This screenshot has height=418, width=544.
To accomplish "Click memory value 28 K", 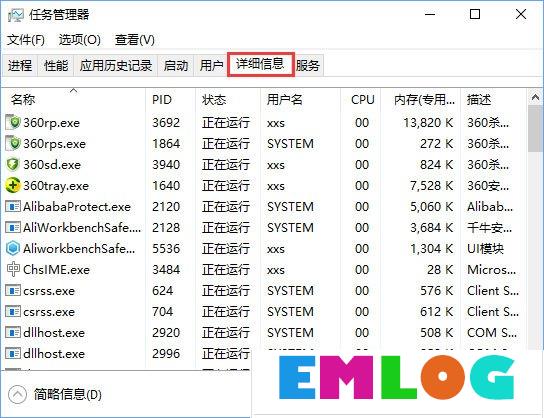I will coord(440,270).
